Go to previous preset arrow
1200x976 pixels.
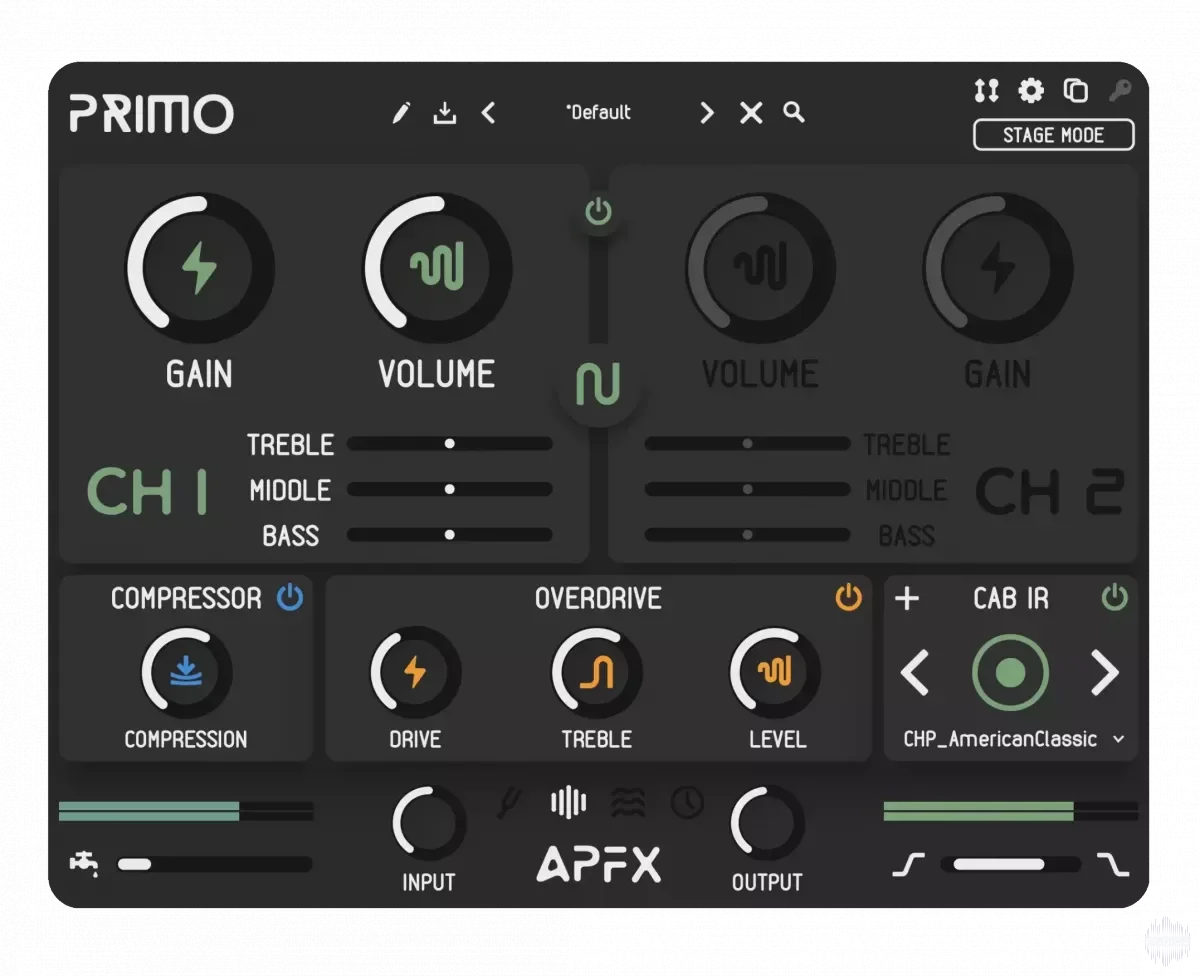coord(488,113)
